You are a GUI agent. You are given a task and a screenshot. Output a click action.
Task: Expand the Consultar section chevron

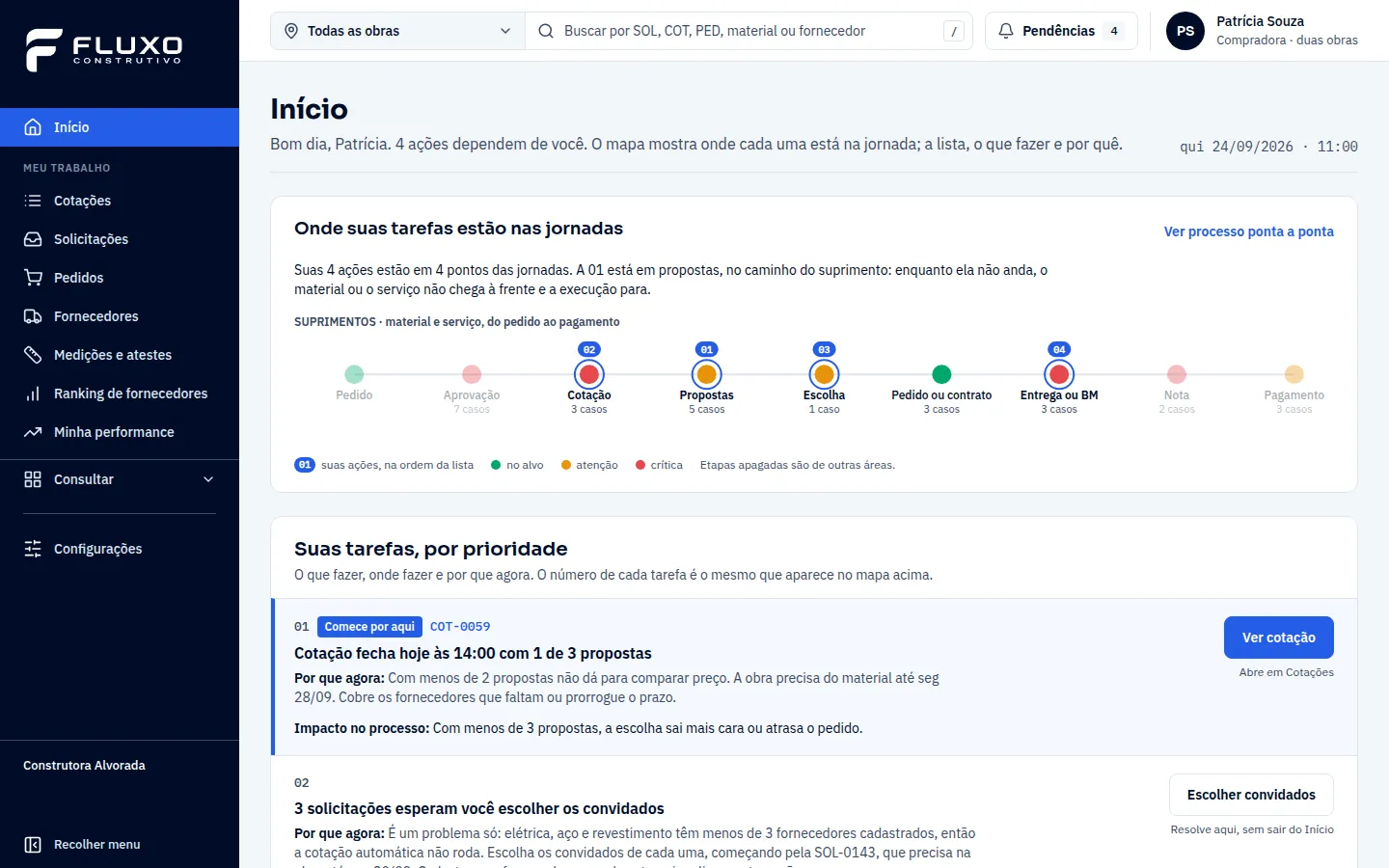pos(208,479)
